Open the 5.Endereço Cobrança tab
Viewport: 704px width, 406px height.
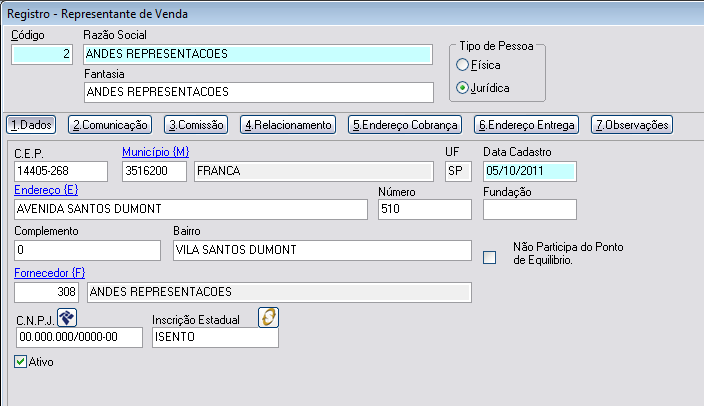(x=405, y=125)
